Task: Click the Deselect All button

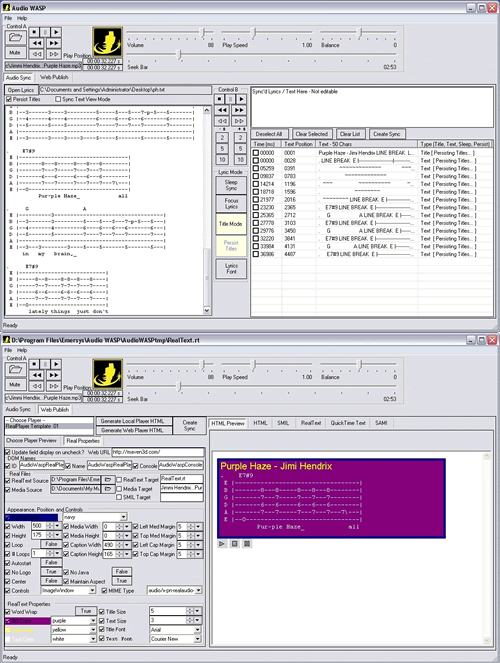Action: click(x=269, y=134)
